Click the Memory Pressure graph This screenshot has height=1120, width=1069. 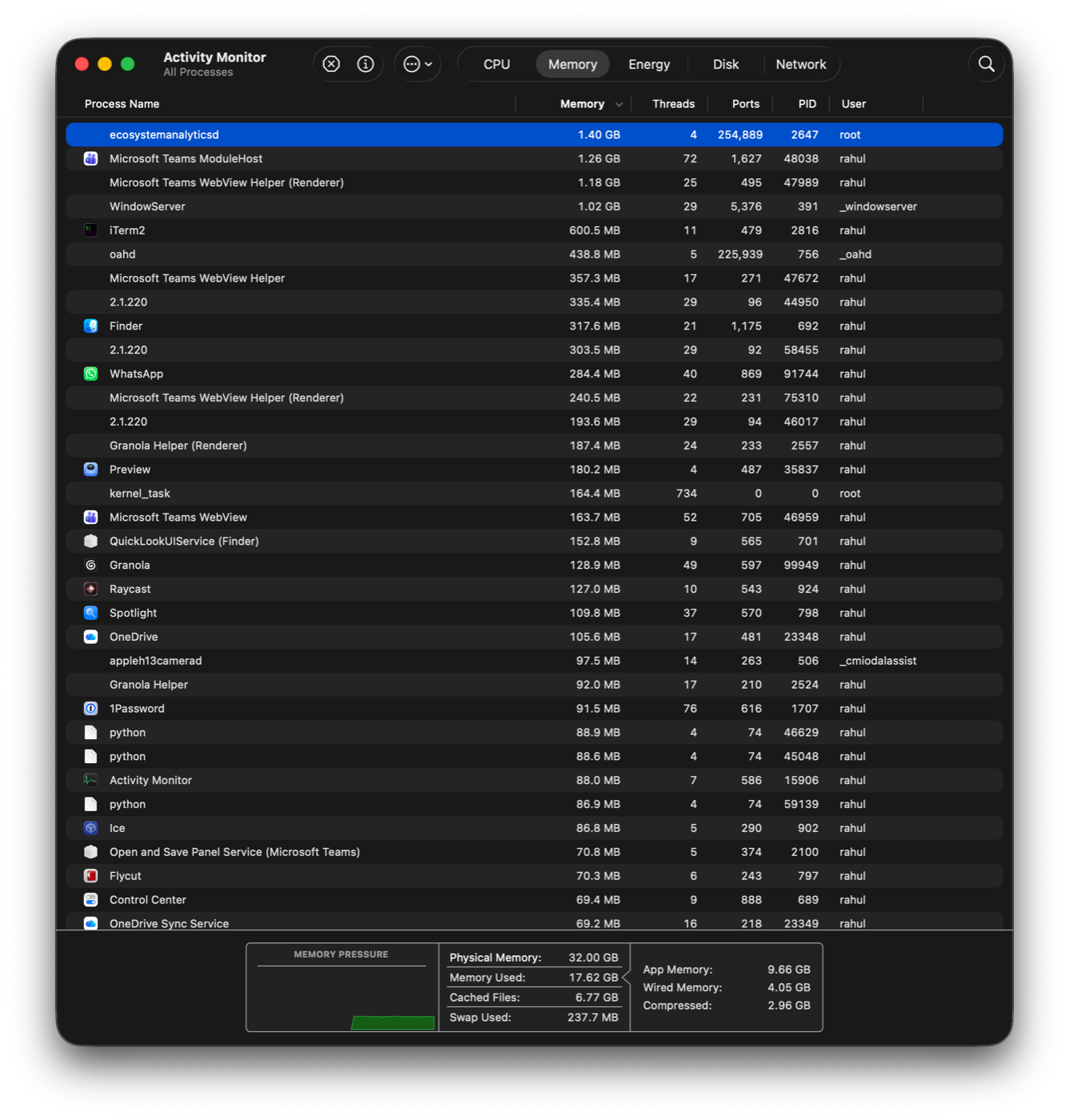coord(342,987)
